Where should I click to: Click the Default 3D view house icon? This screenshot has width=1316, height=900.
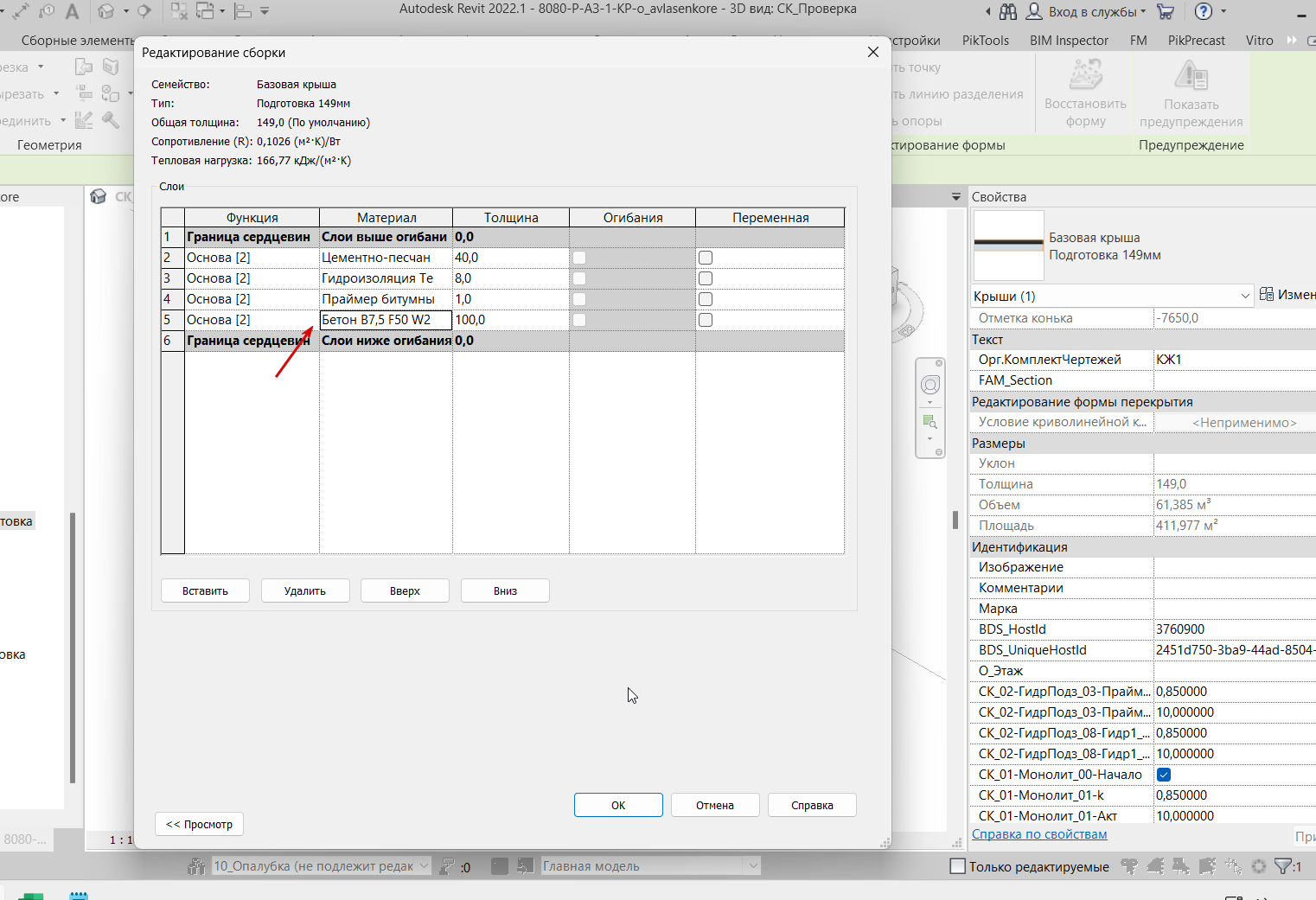click(106, 11)
